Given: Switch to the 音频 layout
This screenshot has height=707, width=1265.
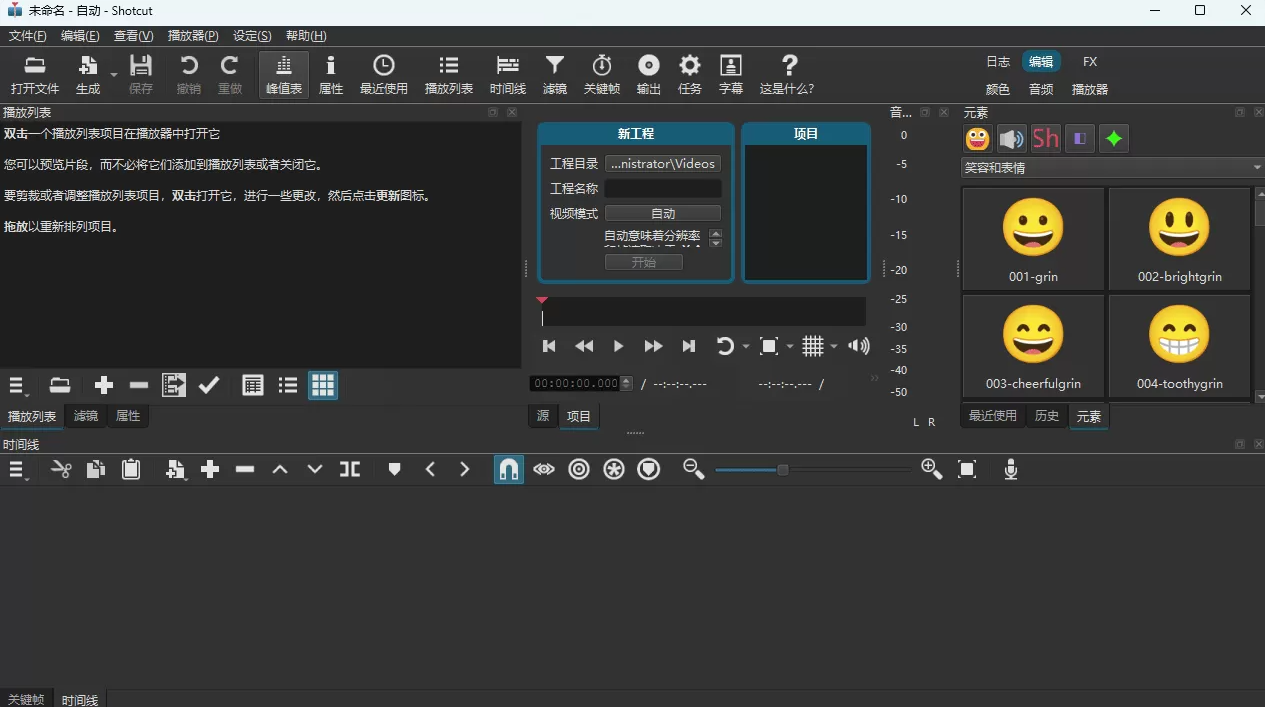Looking at the screenshot, I should tap(1041, 89).
